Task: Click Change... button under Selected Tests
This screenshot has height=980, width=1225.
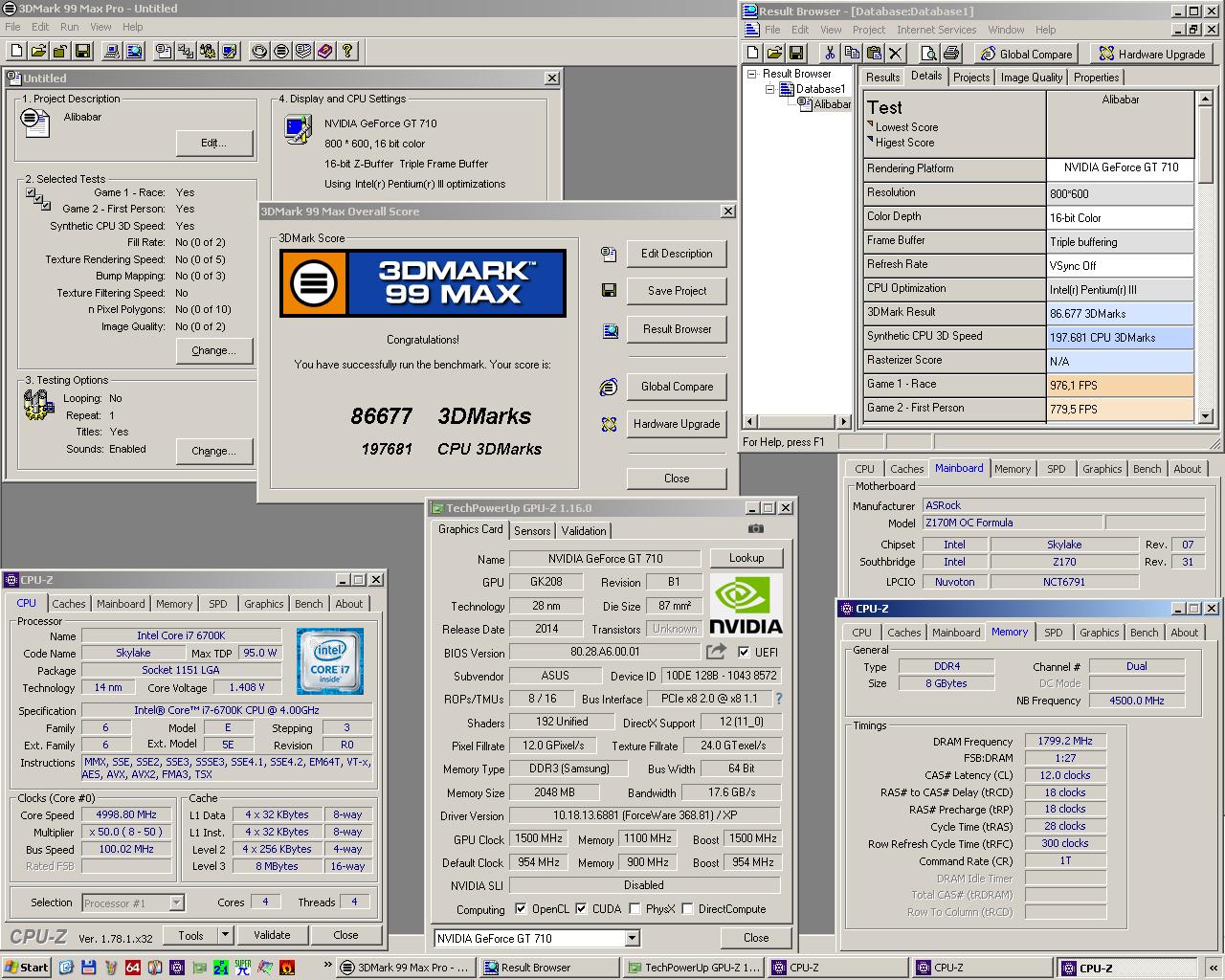Action: pos(214,350)
